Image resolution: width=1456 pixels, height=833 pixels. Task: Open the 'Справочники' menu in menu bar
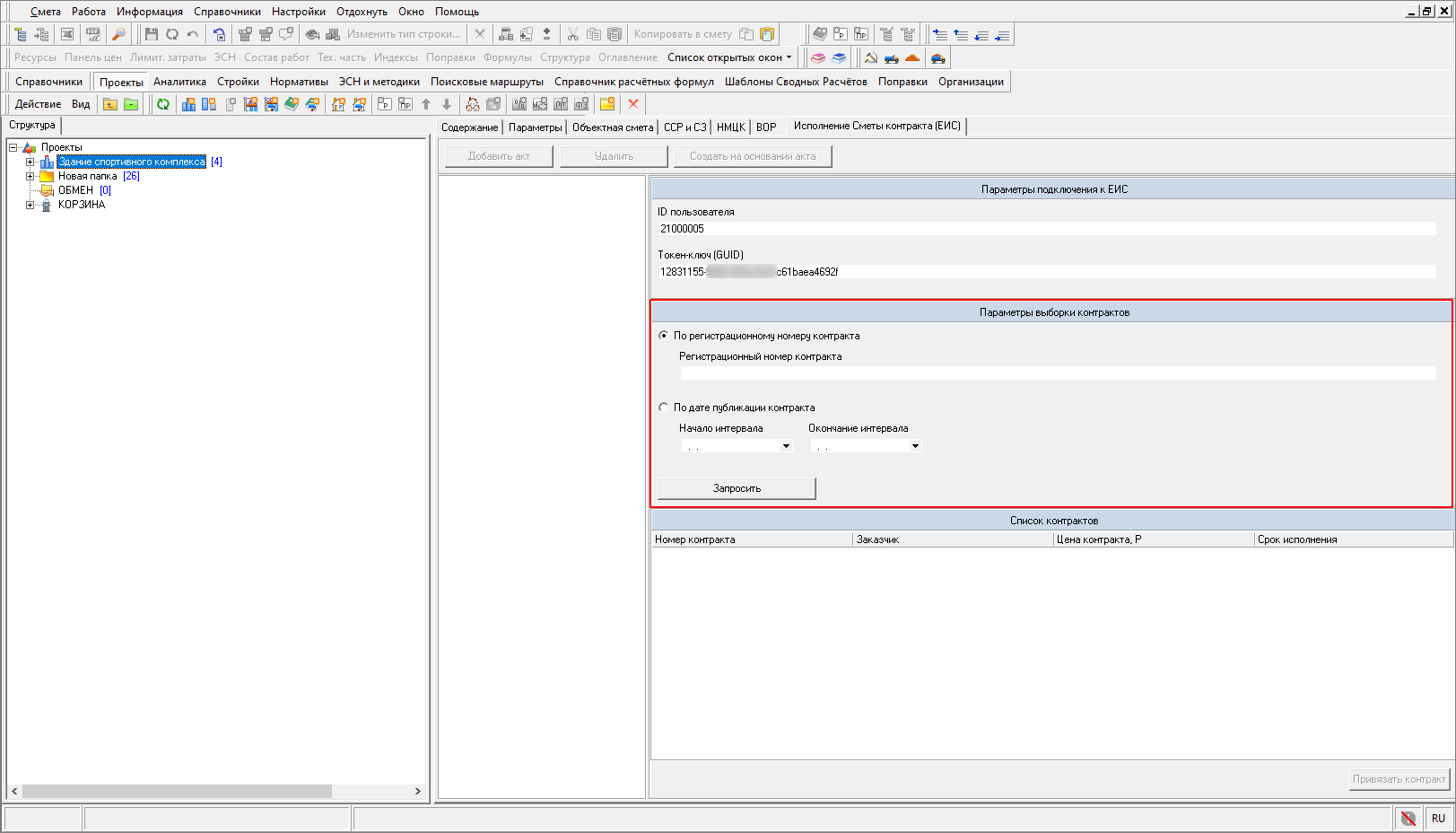pos(227,12)
